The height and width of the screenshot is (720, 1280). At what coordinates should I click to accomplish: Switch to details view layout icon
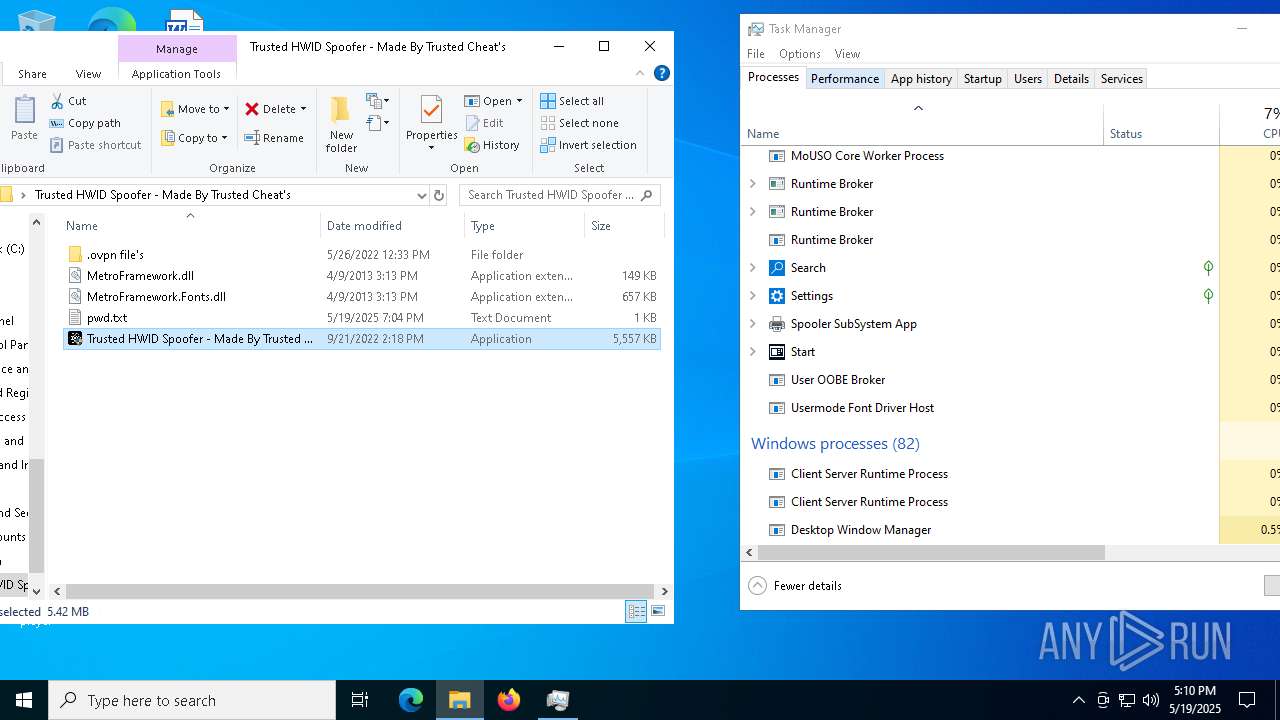636,611
